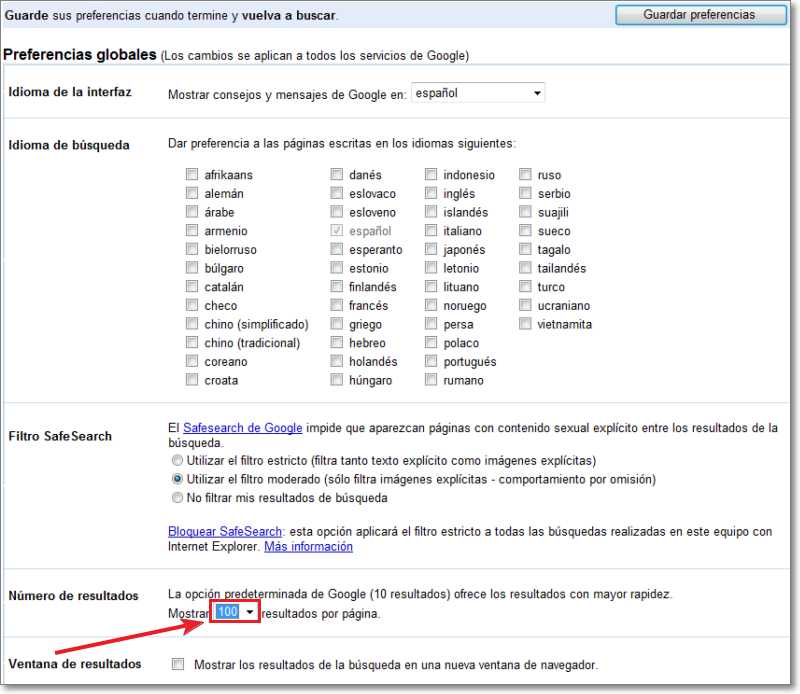This screenshot has width=800, height=694.
Task: Check the finlandés language checkbox
Action: click(337, 286)
